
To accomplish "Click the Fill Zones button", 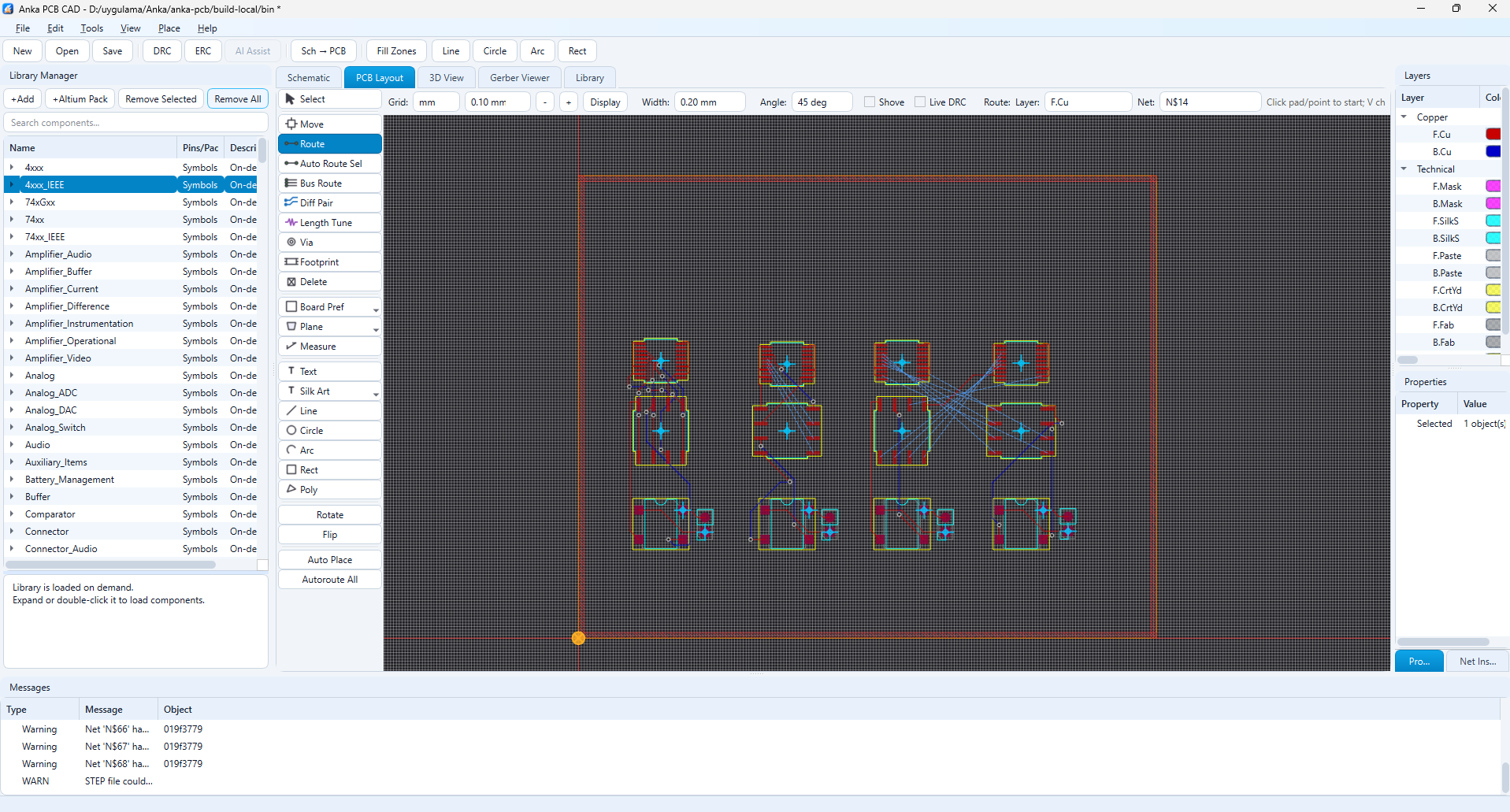I will pyautogui.click(x=396, y=51).
